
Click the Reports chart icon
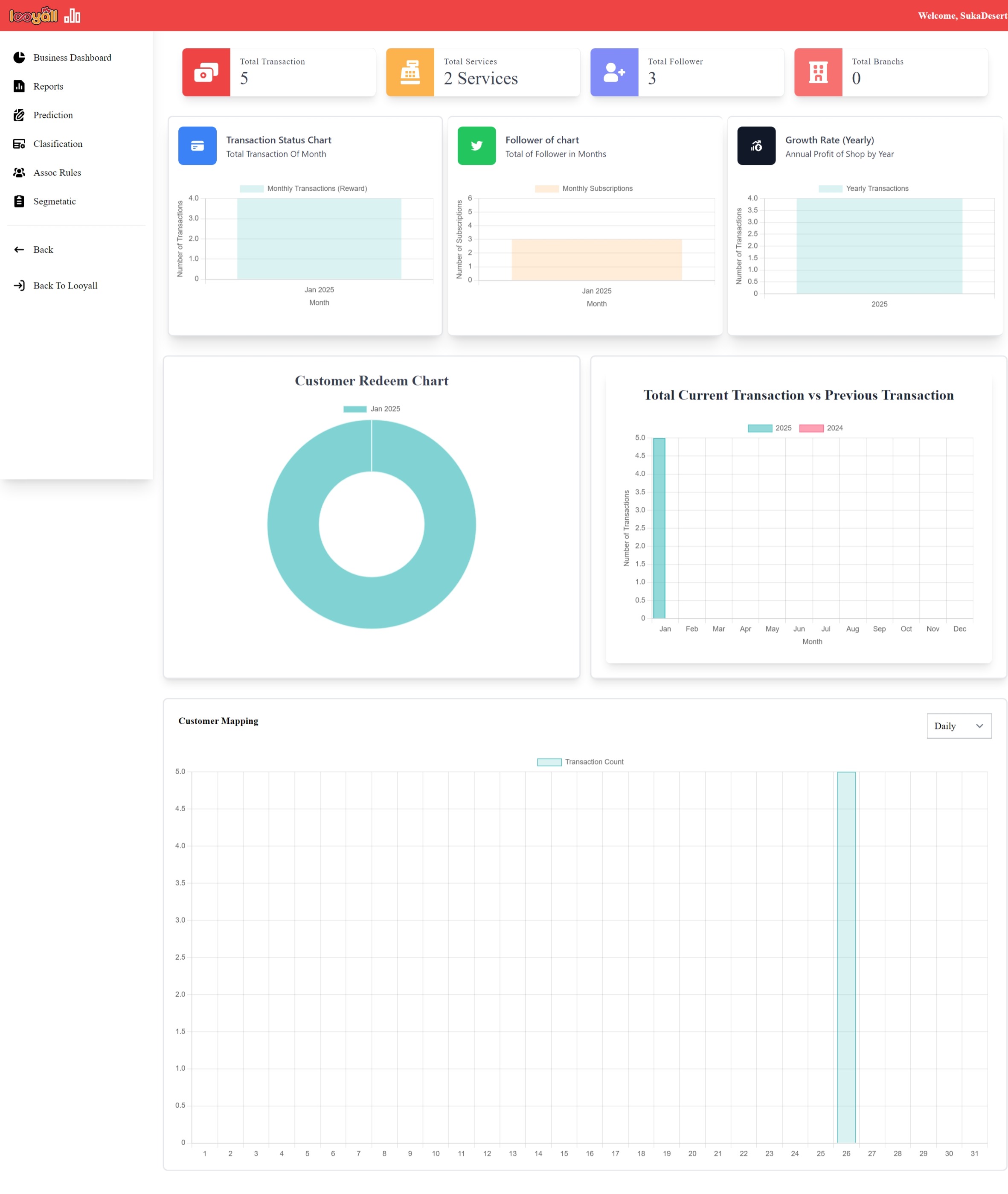point(19,86)
